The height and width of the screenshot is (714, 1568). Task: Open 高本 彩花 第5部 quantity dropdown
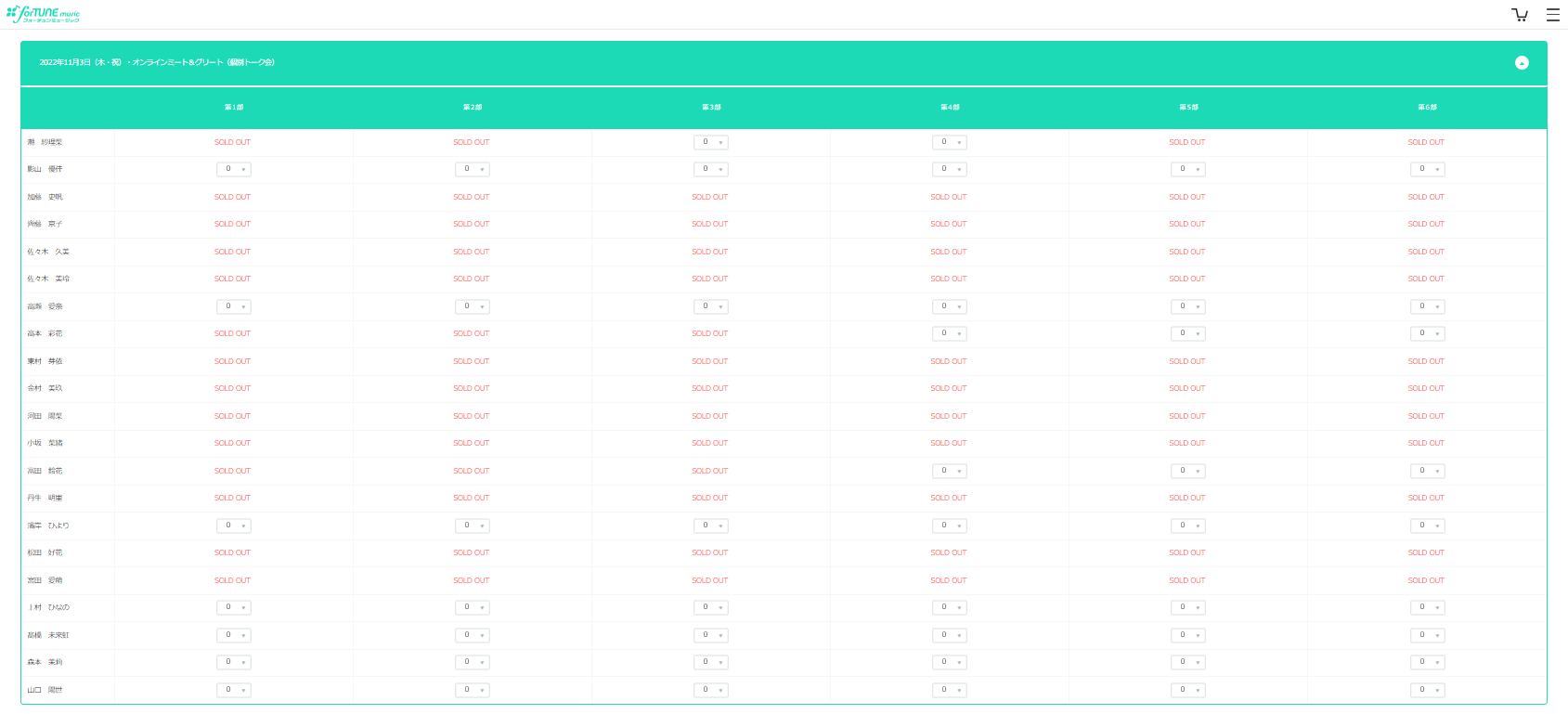(1188, 333)
